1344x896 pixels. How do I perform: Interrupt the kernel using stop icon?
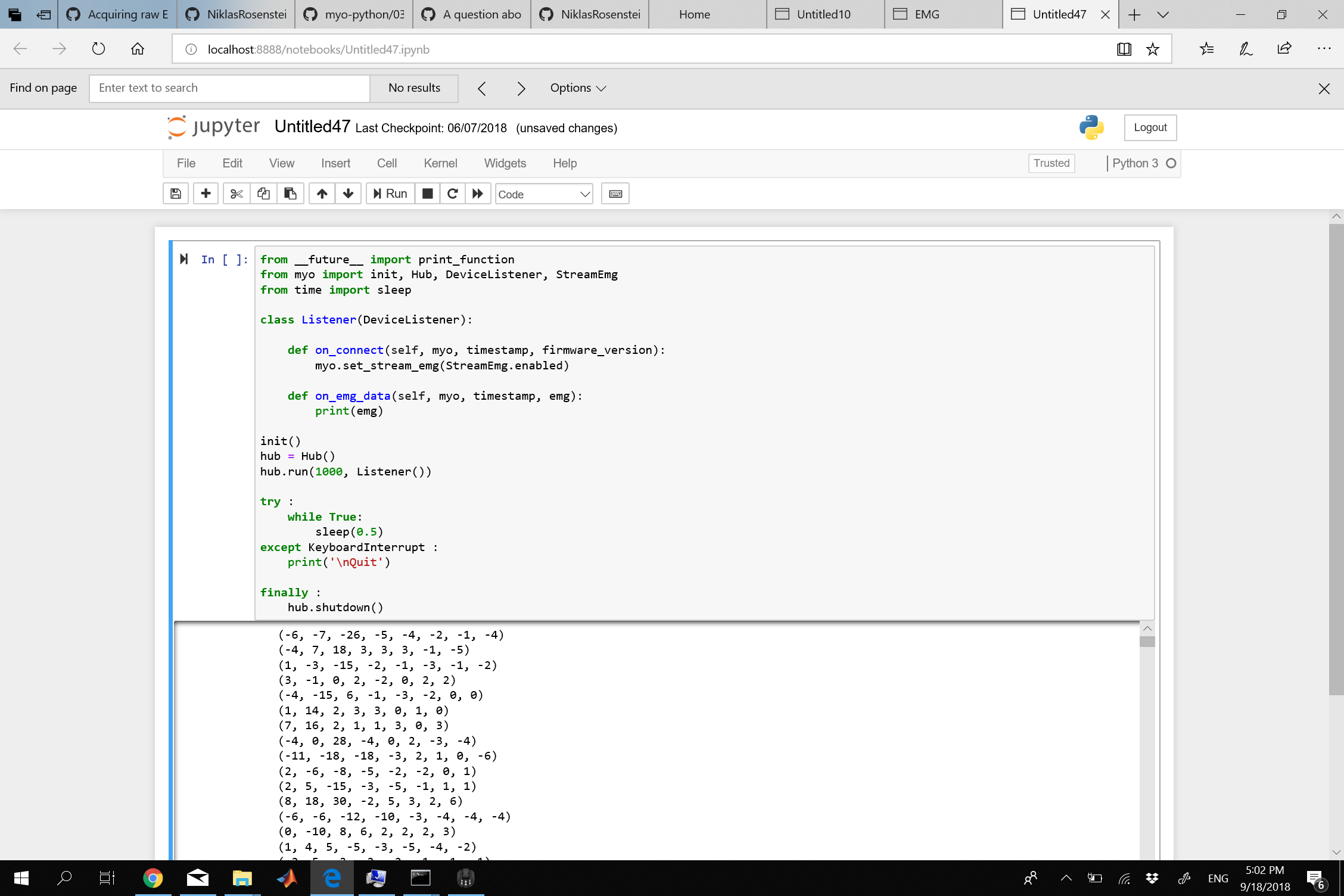click(x=427, y=193)
